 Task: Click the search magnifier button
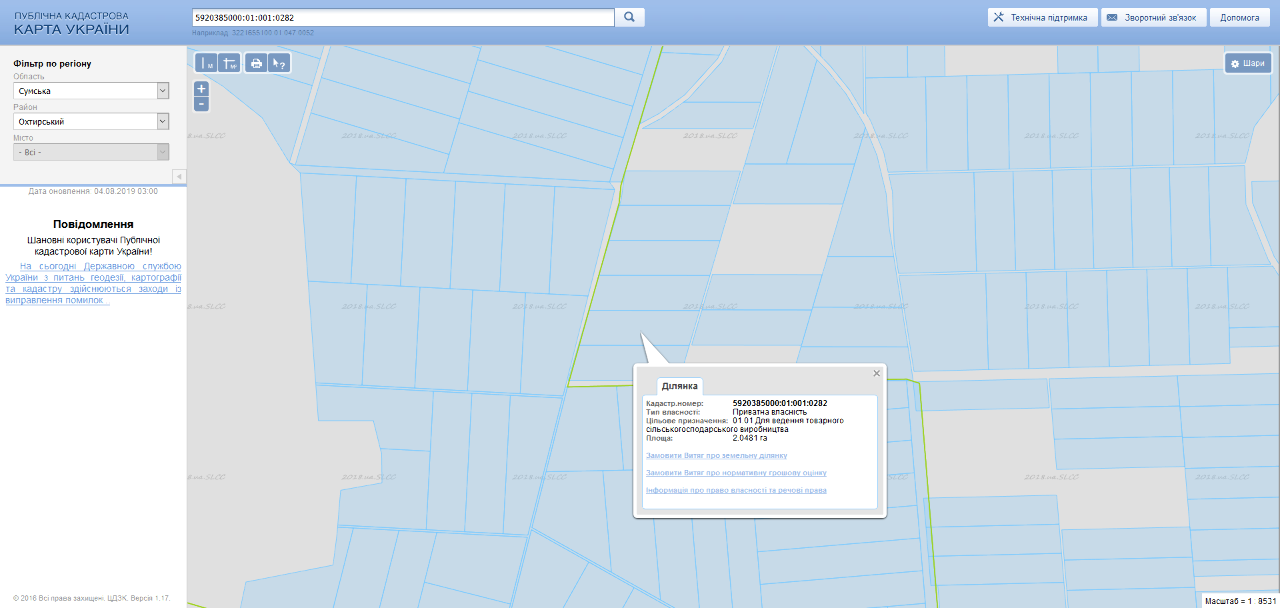[x=629, y=17]
